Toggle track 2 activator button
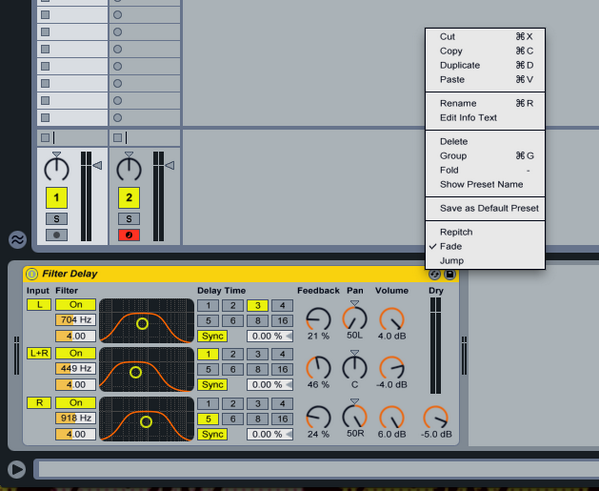Image resolution: width=599 pixels, height=491 pixels. 129,198
